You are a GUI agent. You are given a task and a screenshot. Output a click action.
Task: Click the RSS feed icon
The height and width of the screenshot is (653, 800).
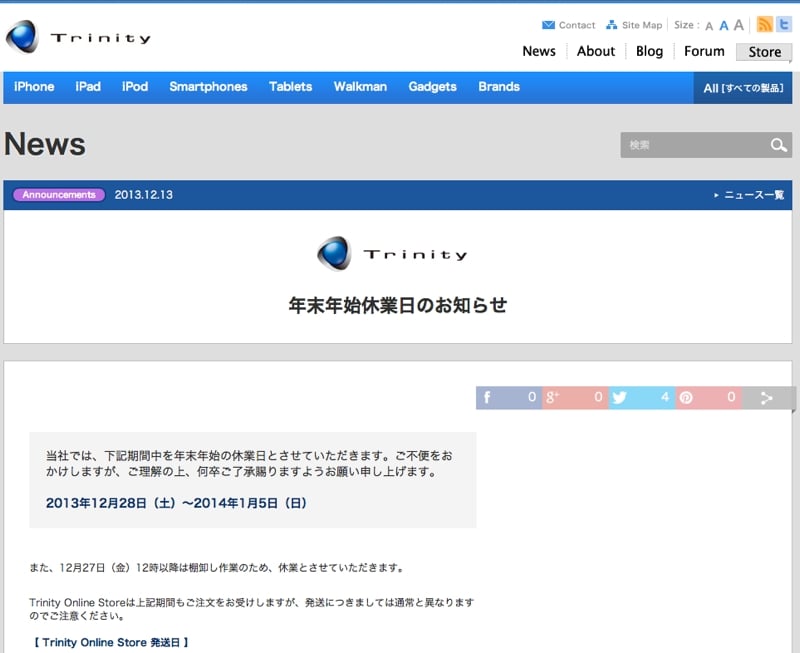click(765, 25)
